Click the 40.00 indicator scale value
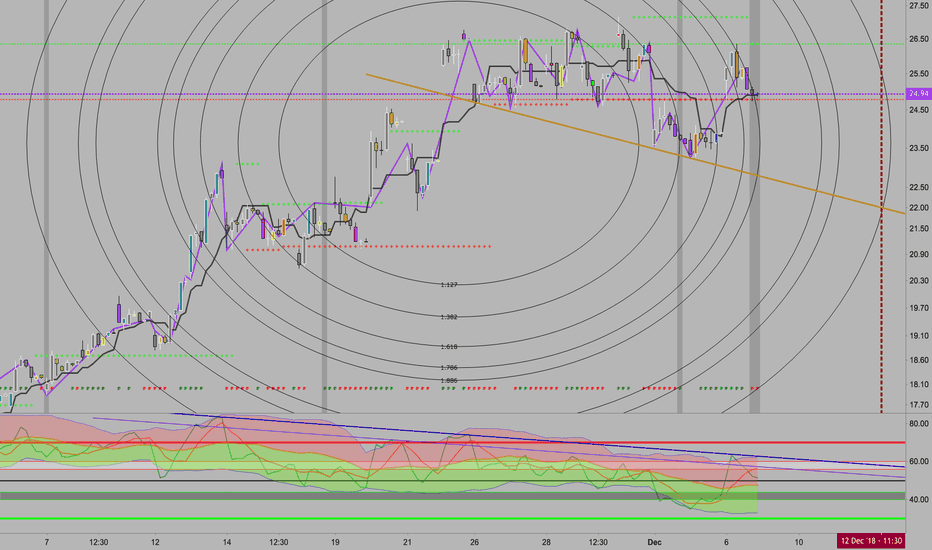 pyautogui.click(x=918, y=499)
